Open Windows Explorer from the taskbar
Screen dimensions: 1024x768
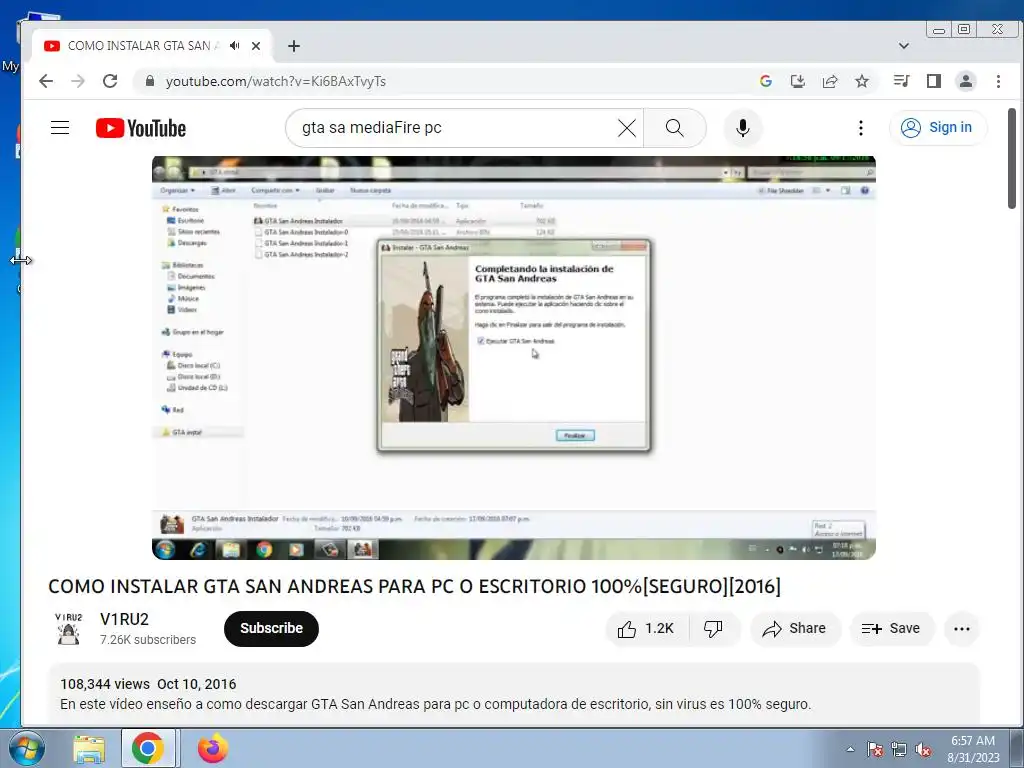tap(89, 748)
